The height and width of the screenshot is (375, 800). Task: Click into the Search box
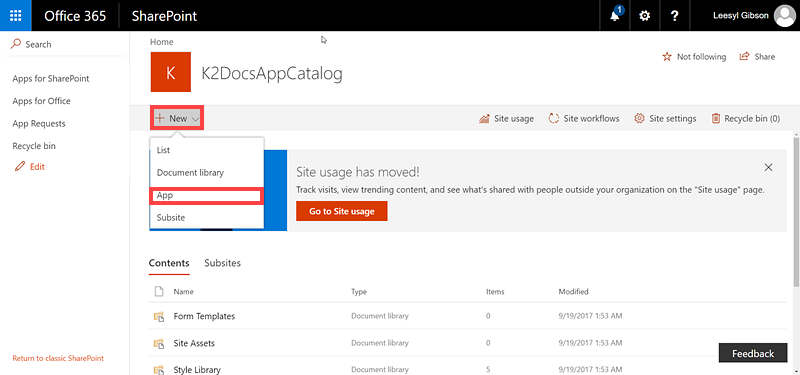pos(66,44)
